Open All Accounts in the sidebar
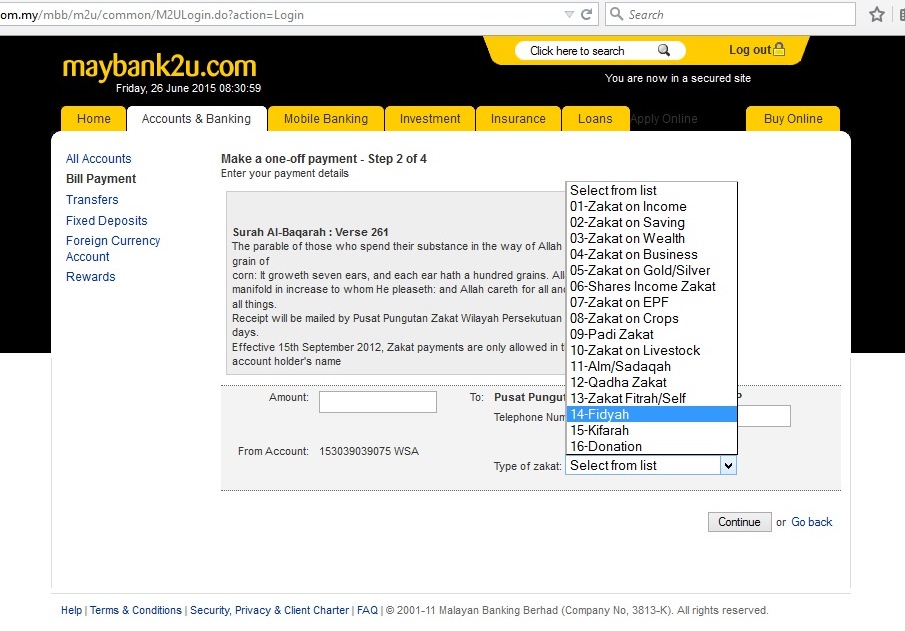905x631 pixels. tap(99, 159)
